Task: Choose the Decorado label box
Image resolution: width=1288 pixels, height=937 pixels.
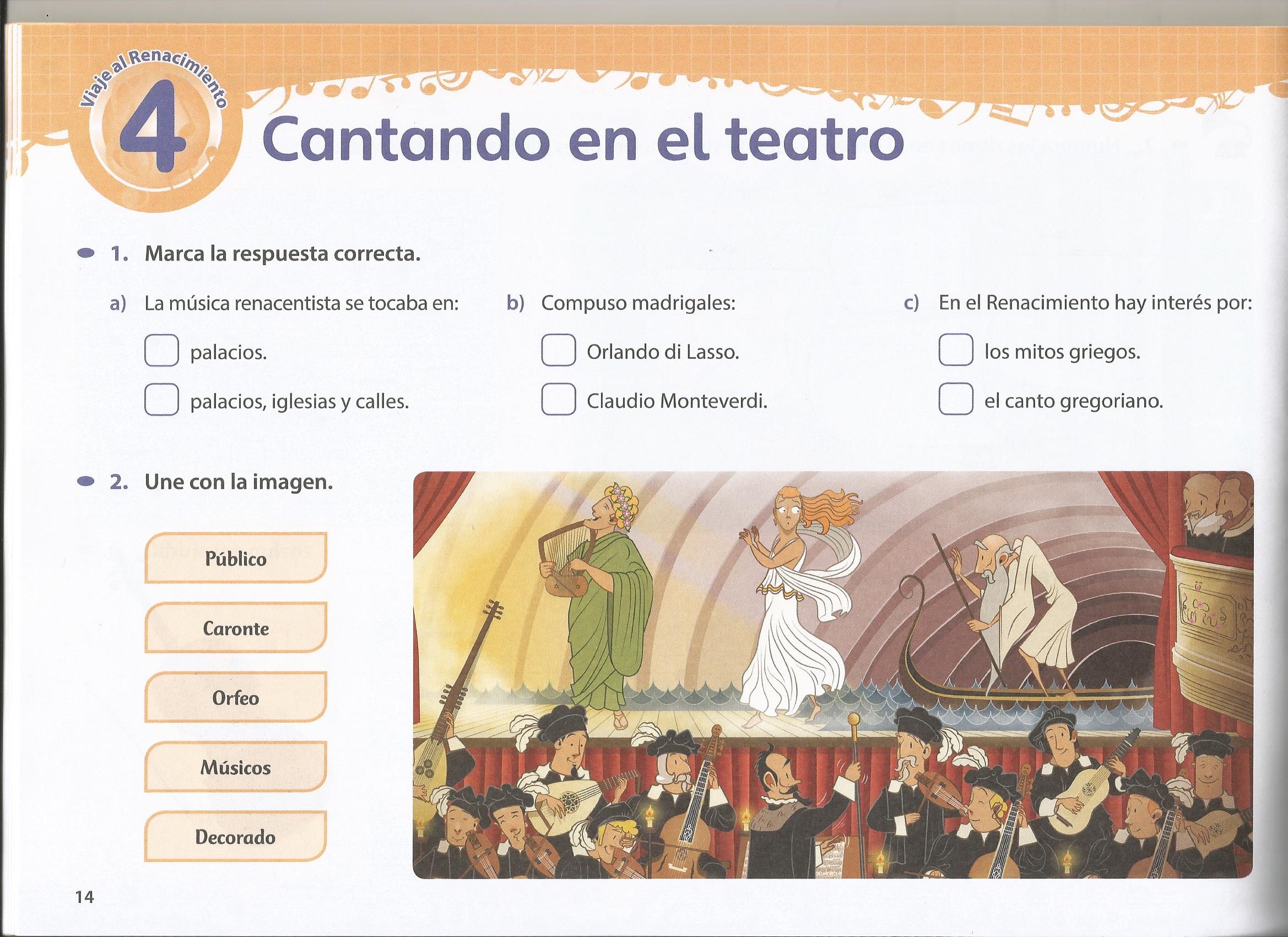Action: click(x=236, y=837)
